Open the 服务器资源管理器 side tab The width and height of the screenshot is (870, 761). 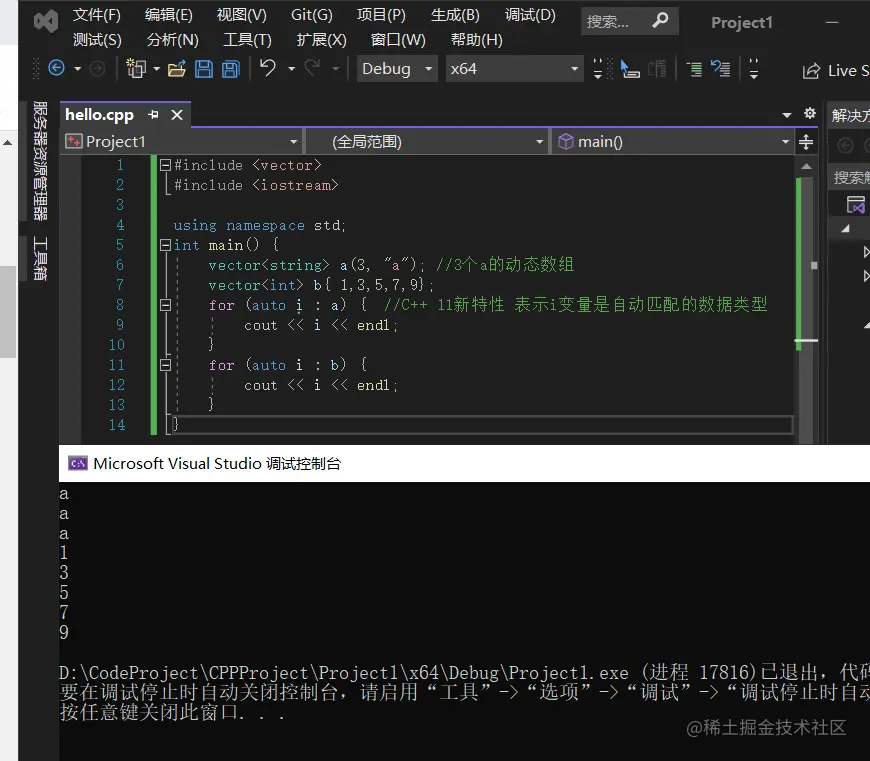tap(40, 161)
